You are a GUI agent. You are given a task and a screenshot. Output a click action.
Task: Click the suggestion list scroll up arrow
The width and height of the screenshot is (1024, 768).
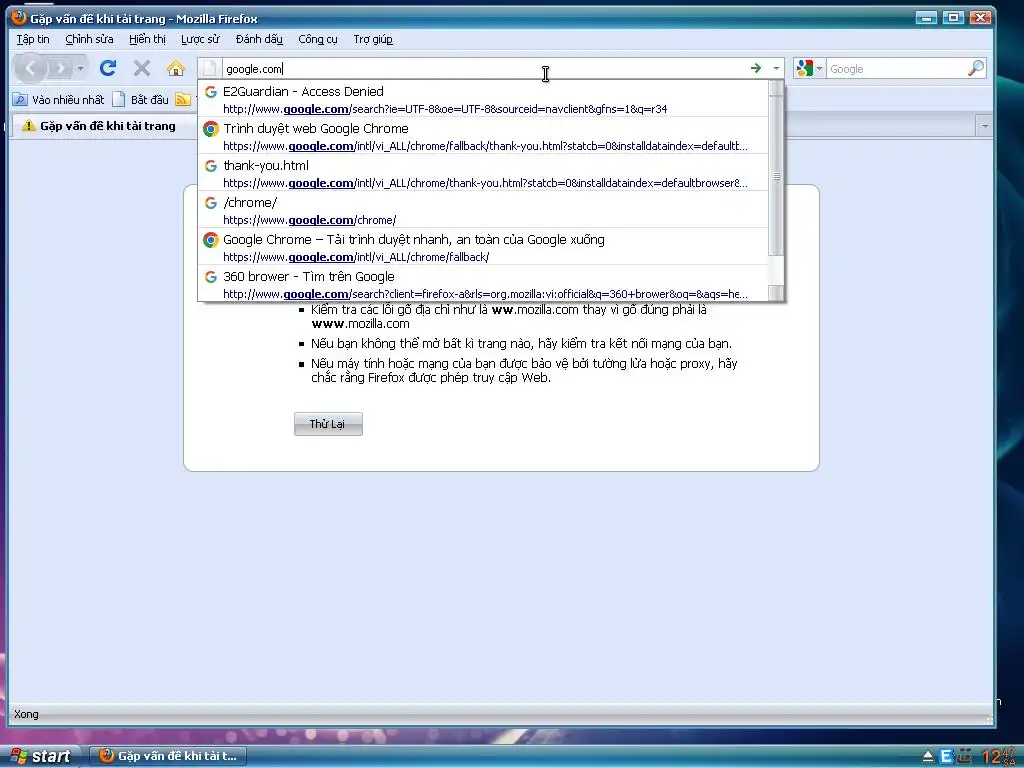pos(776,88)
